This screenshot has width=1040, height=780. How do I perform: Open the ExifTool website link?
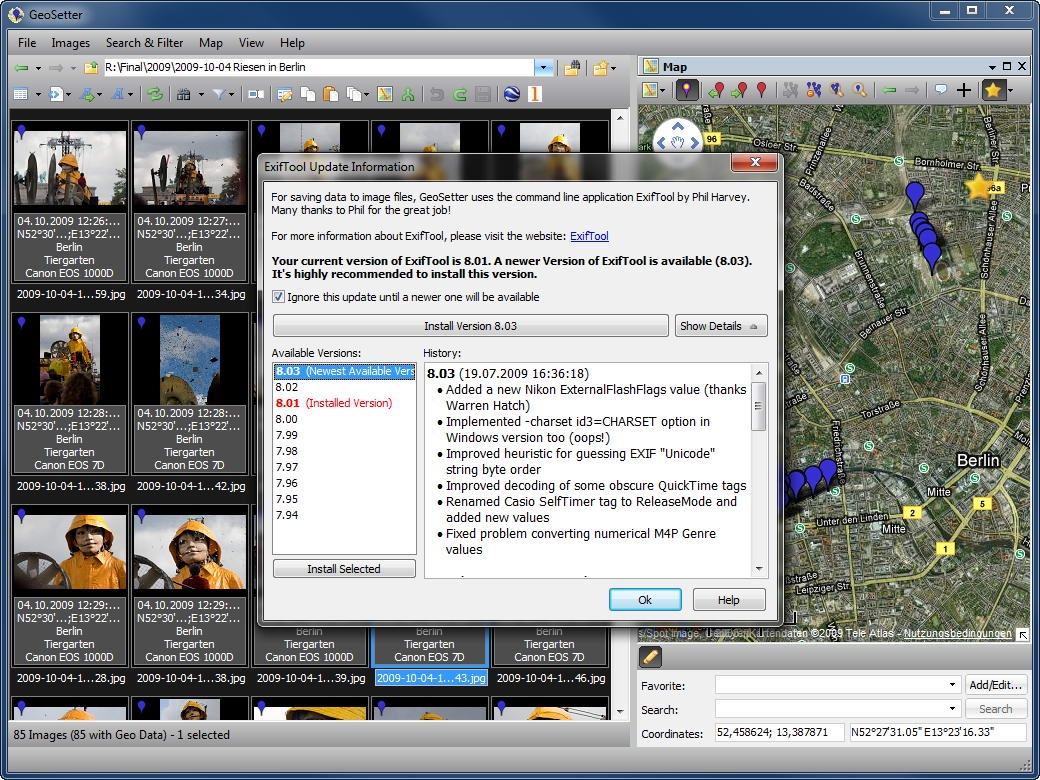tap(589, 236)
